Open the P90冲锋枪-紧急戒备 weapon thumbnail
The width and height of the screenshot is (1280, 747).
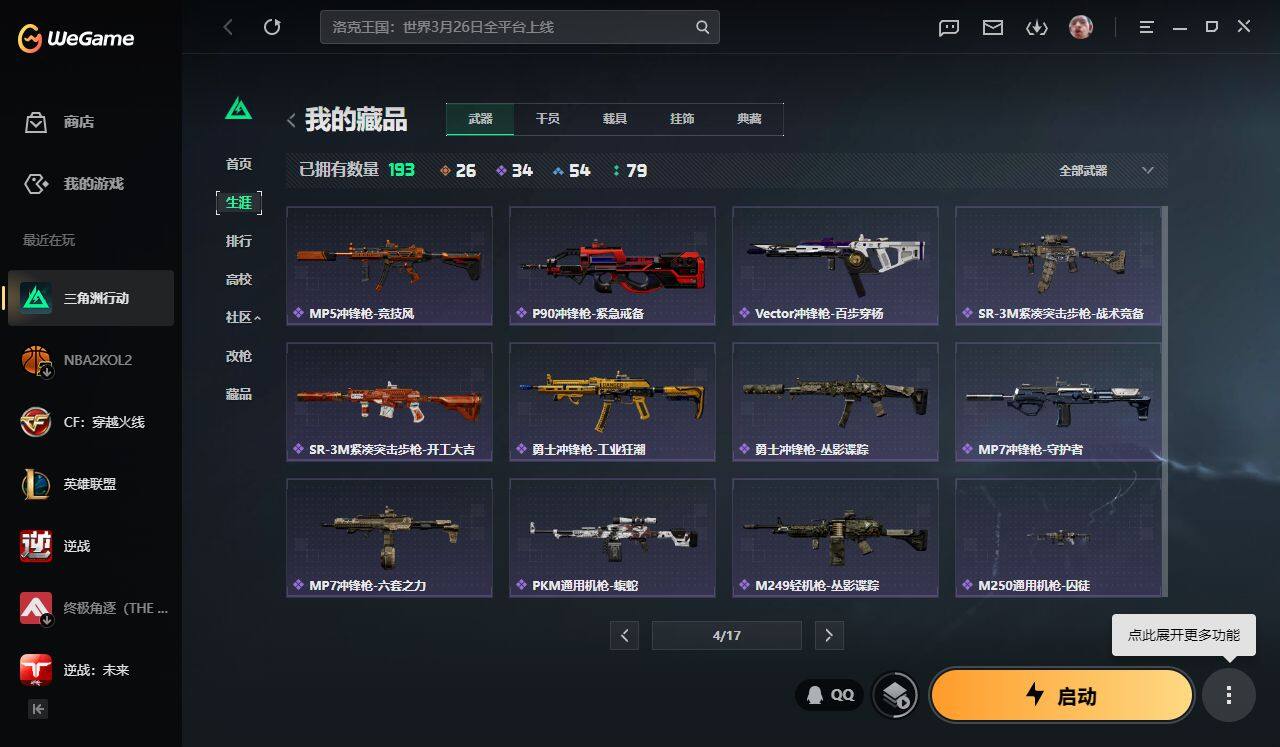pos(612,265)
